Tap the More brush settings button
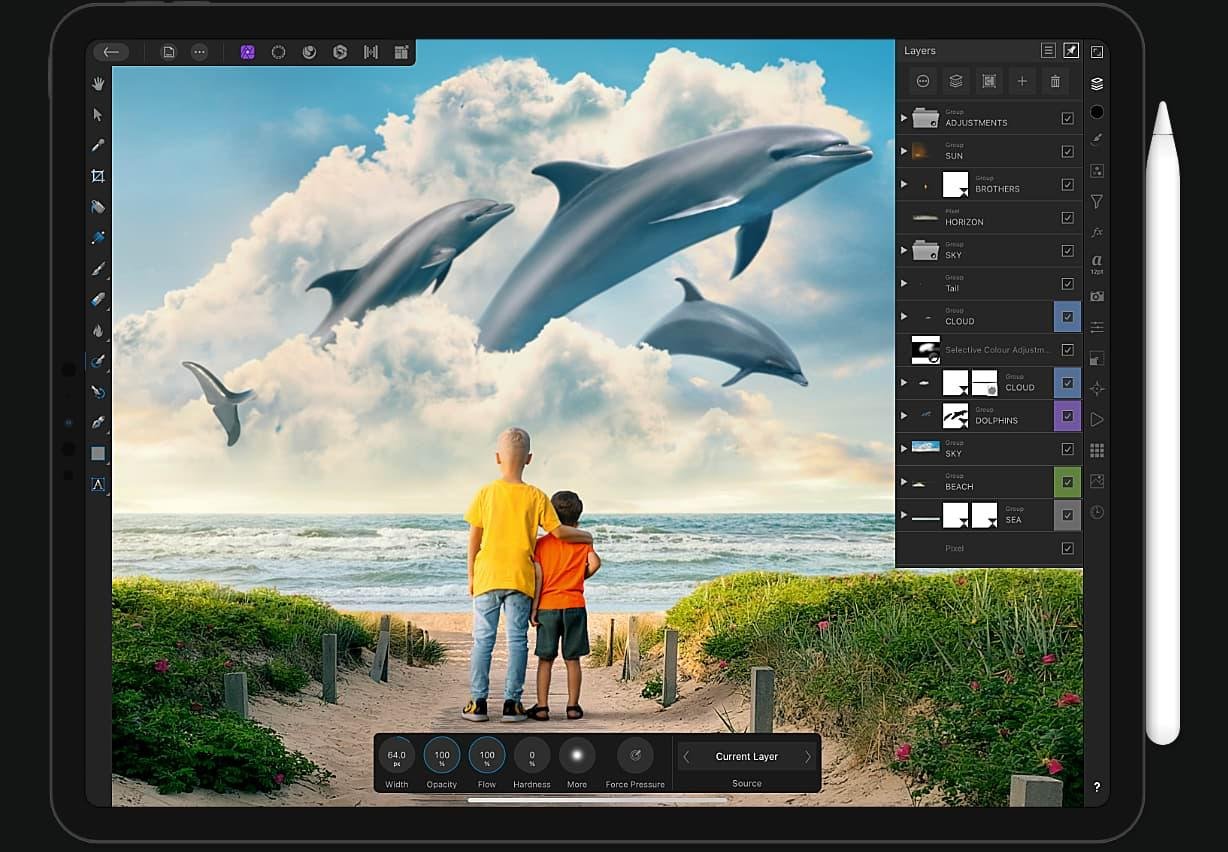This screenshot has height=852, width=1228. [x=577, y=756]
